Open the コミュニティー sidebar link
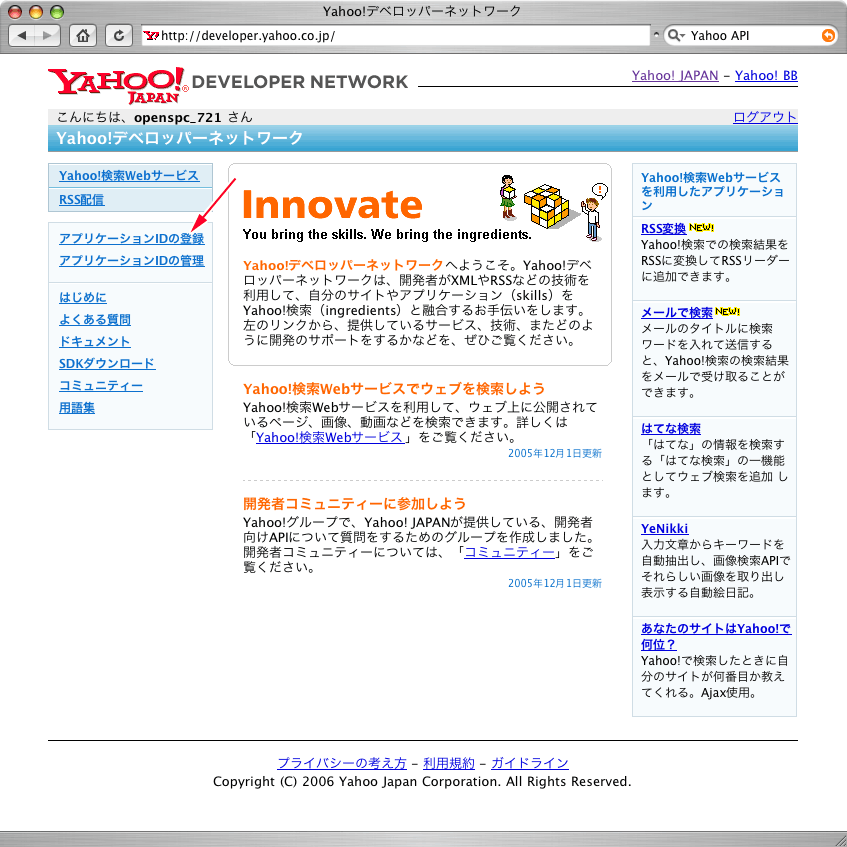Screen dimensions: 847x847 tap(101, 386)
